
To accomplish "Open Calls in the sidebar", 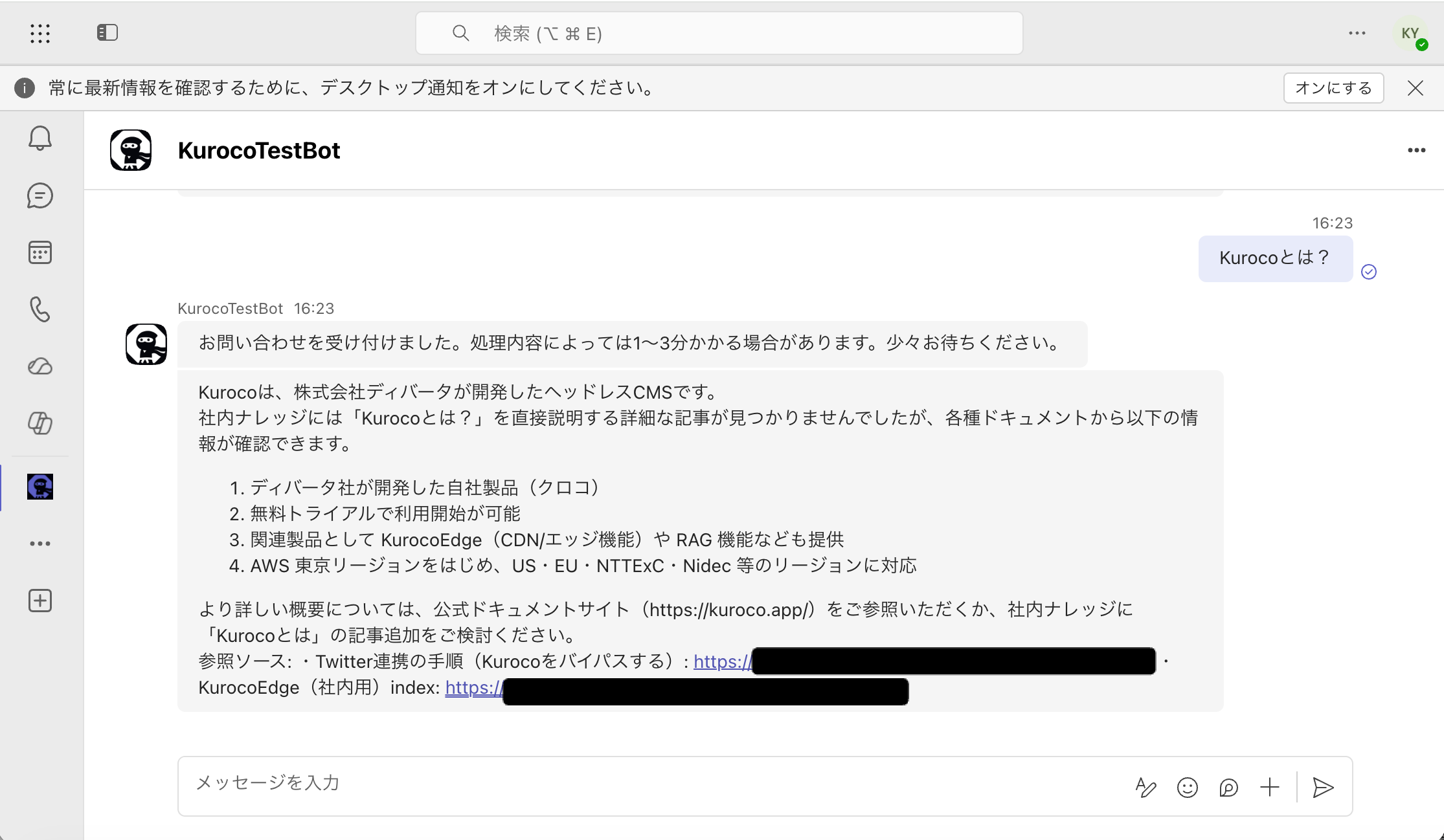I will point(40,309).
